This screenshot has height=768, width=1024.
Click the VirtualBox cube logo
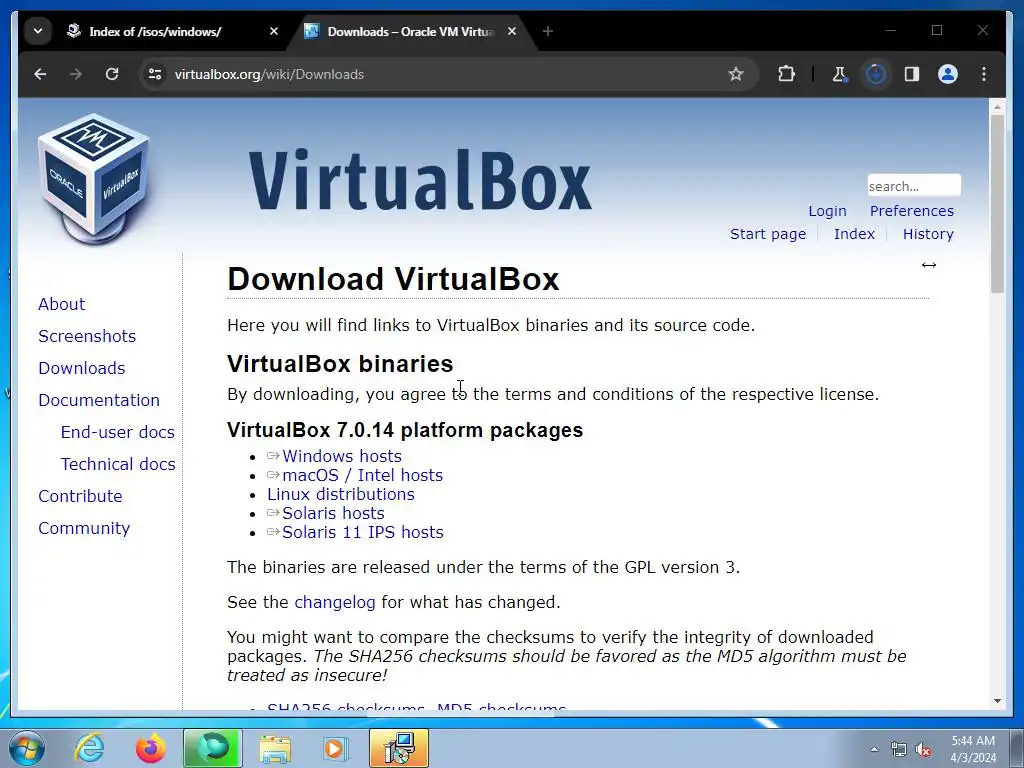point(95,178)
